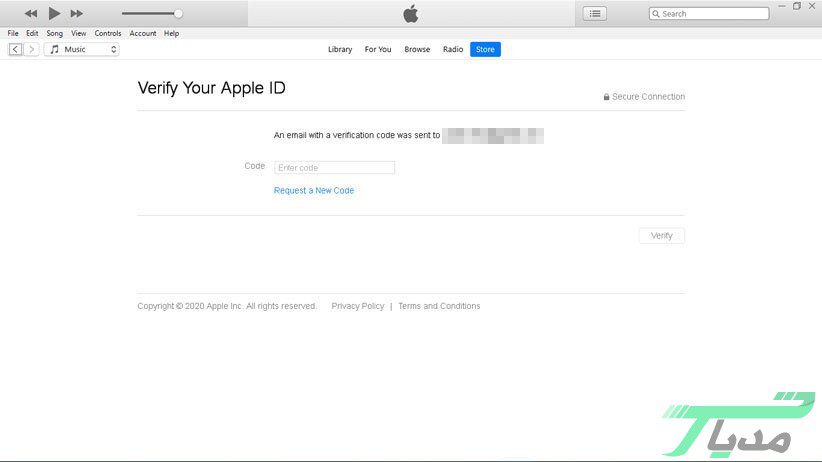
Task: Open the list view icon button
Action: click(596, 14)
